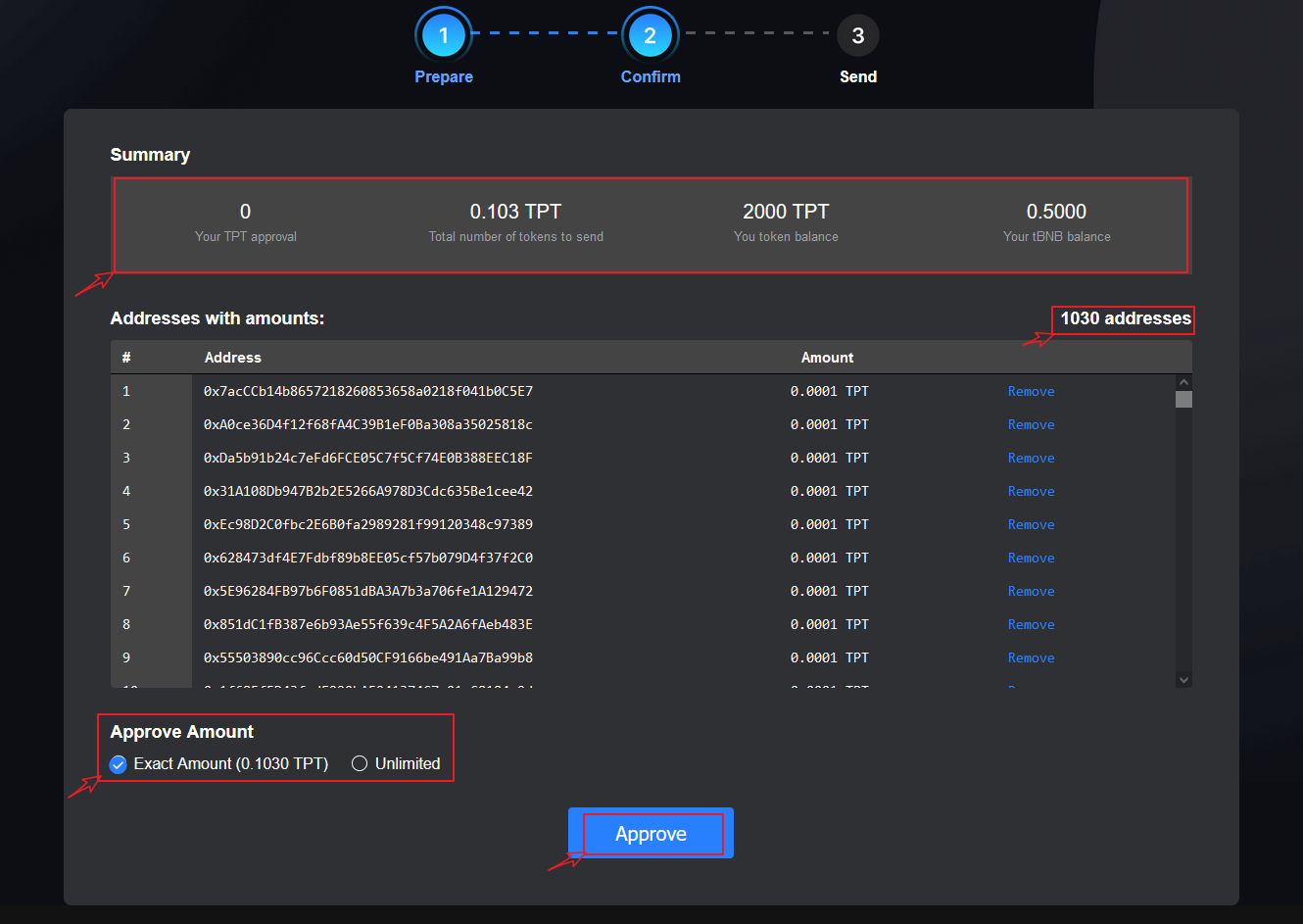The image size is (1303, 924).
Task: Click the address list scrollbar thumb
Action: tap(1183, 399)
